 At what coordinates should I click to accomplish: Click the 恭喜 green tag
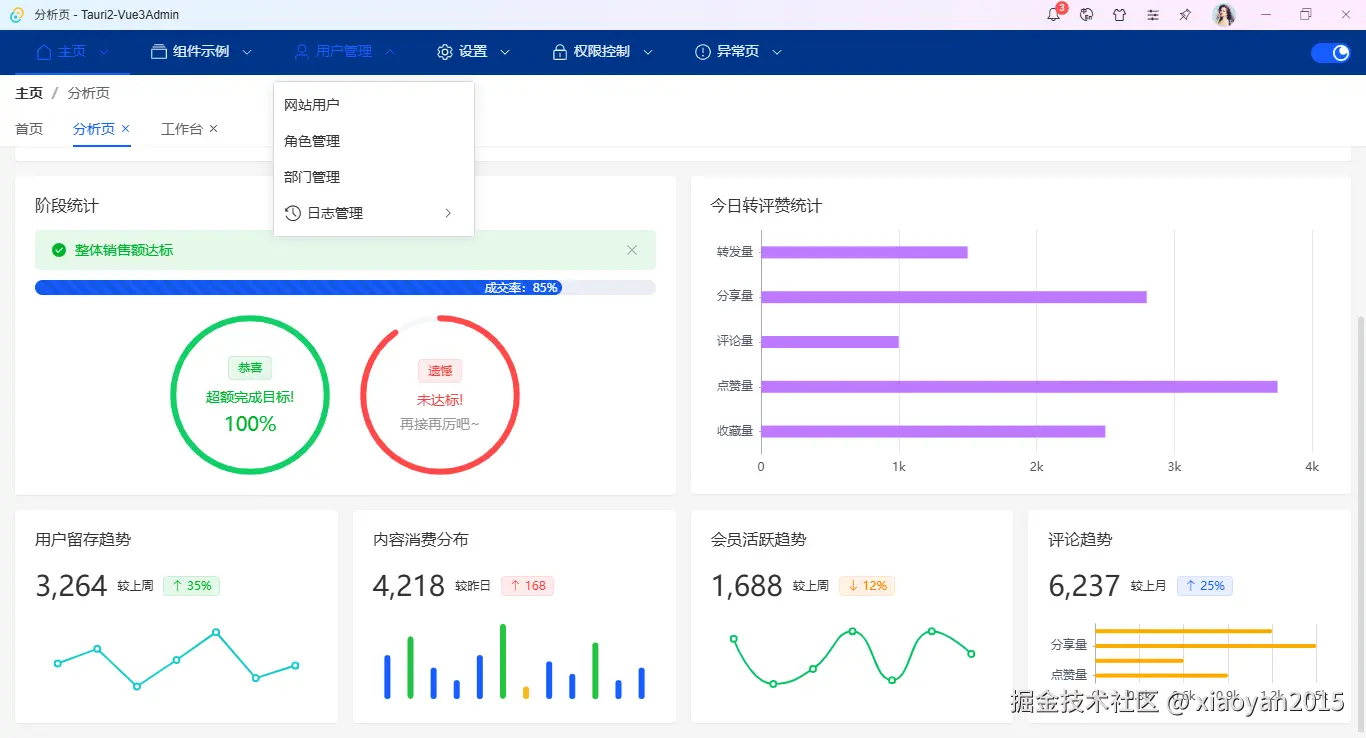point(250,369)
